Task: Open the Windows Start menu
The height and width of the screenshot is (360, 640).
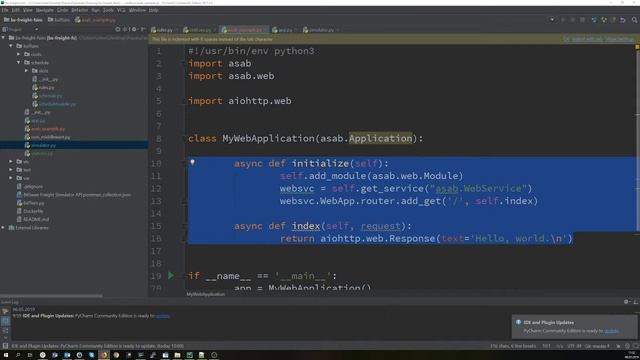Action: pos(6,355)
